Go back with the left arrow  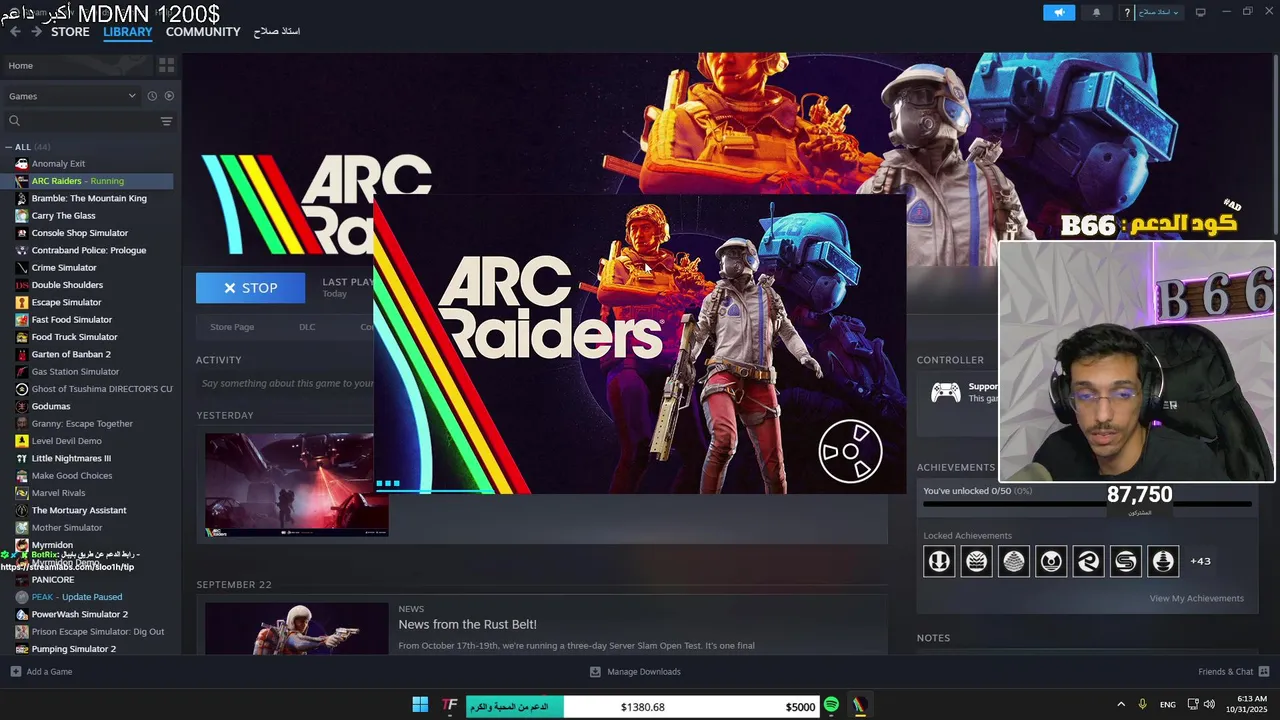(x=14, y=32)
